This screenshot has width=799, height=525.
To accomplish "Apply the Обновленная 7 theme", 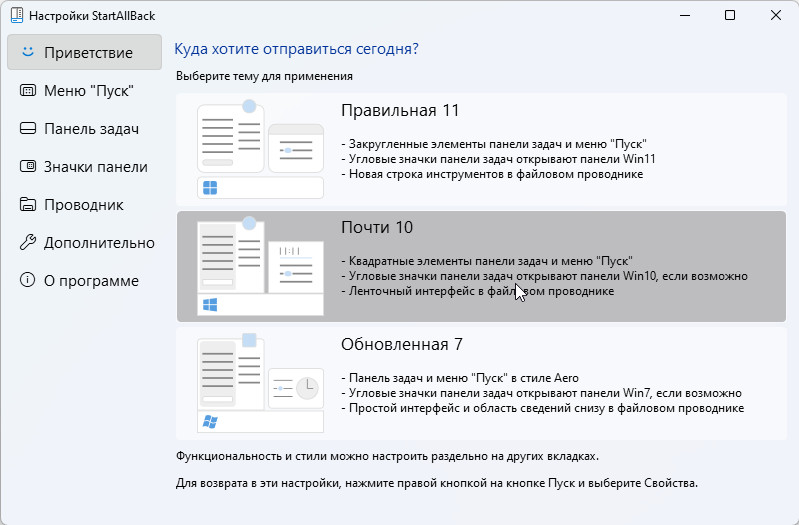I will click(x=481, y=383).
